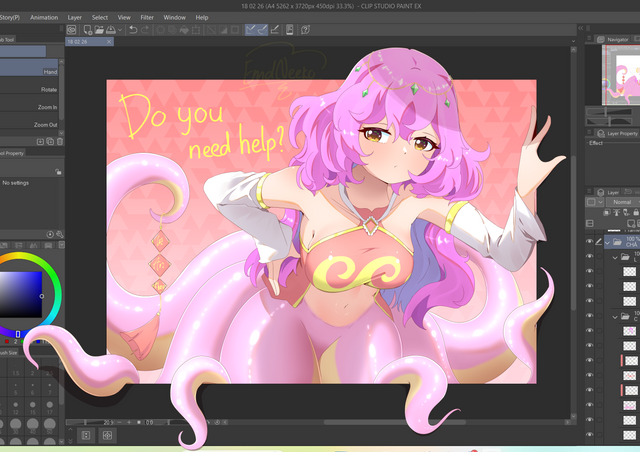Image resolution: width=640 pixels, height=452 pixels.
Task: Click the Open file folder icon
Action: 99,30
